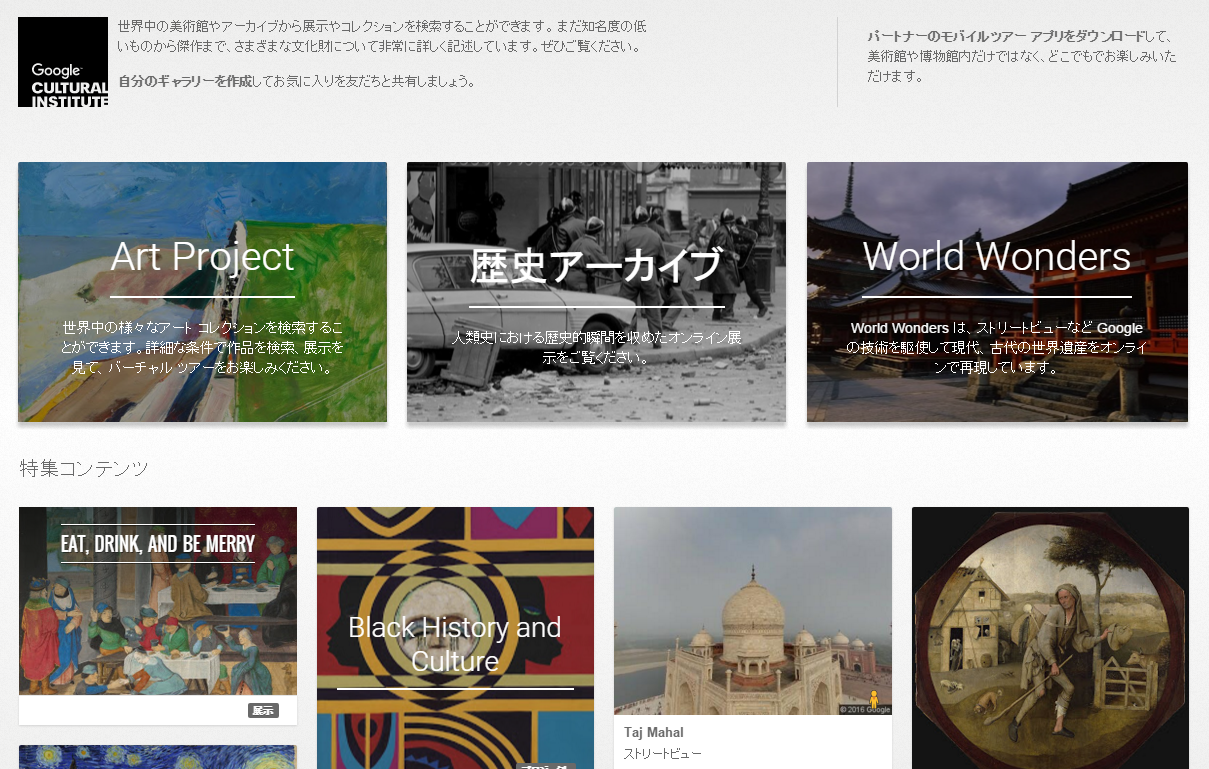Click the Taj Mahal title text

click(x=653, y=732)
